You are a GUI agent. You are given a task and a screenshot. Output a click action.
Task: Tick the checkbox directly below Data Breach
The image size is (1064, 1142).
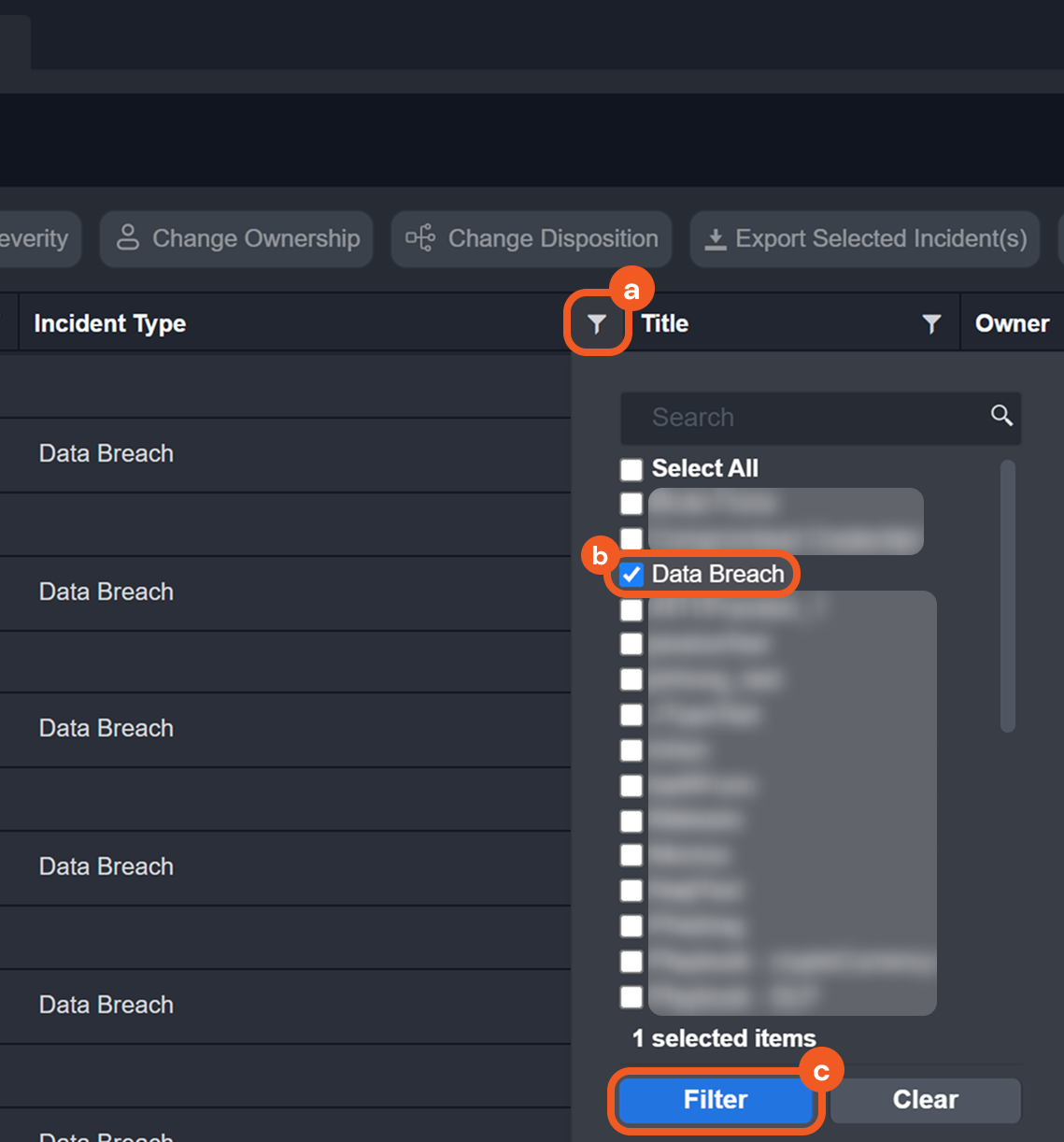click(x=631, y=610)
